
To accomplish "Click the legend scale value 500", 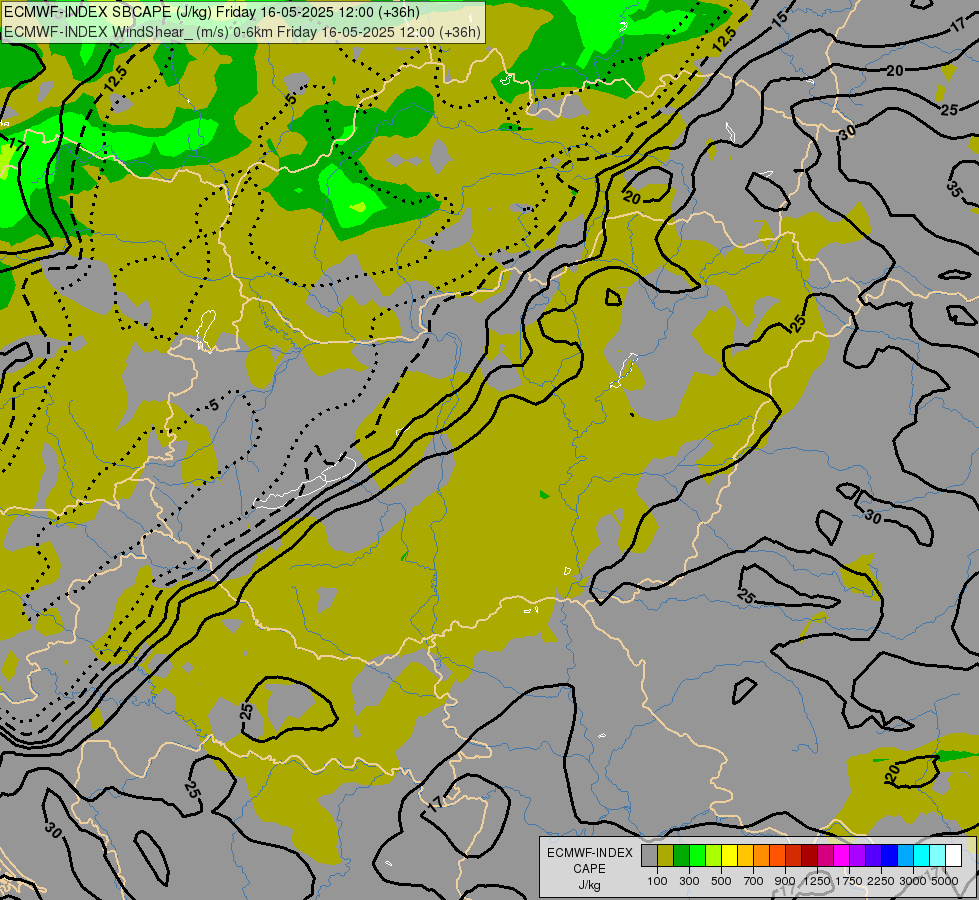I will (721, 881).
